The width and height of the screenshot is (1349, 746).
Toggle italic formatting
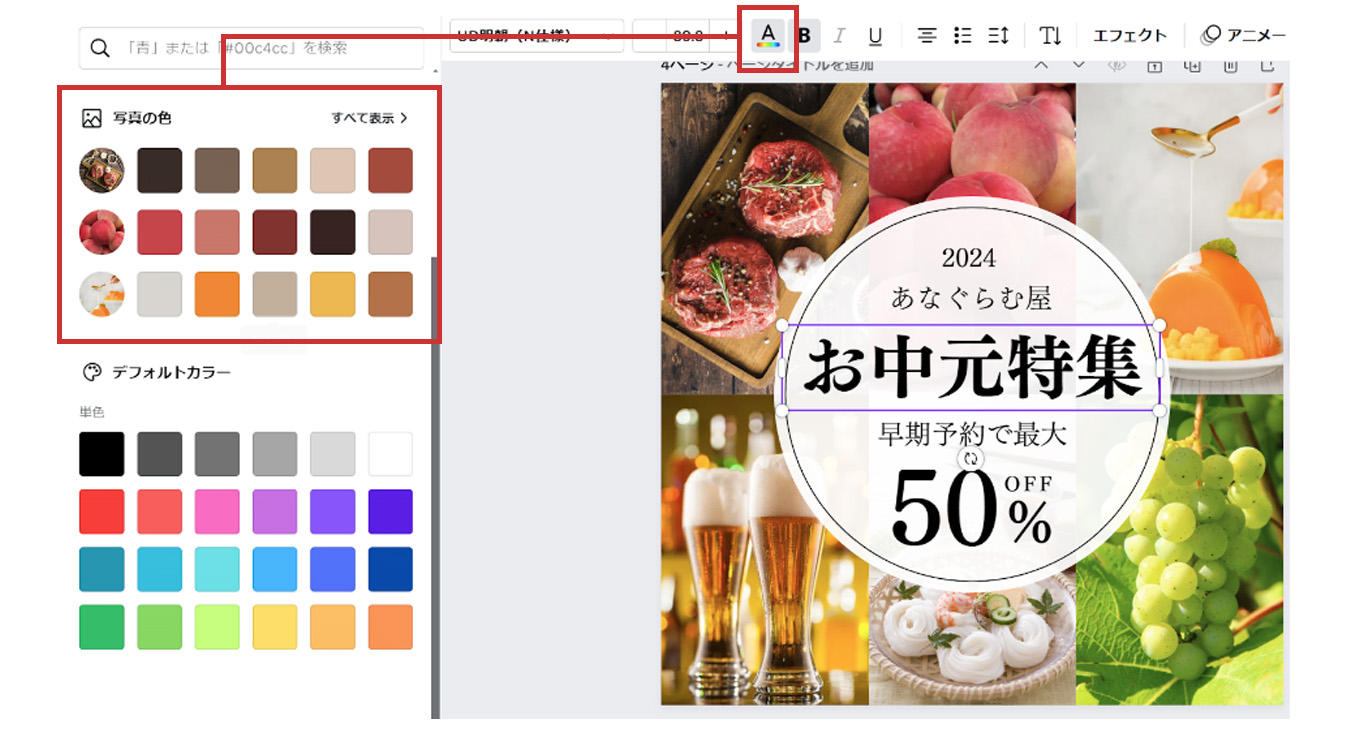pos(839,36)
